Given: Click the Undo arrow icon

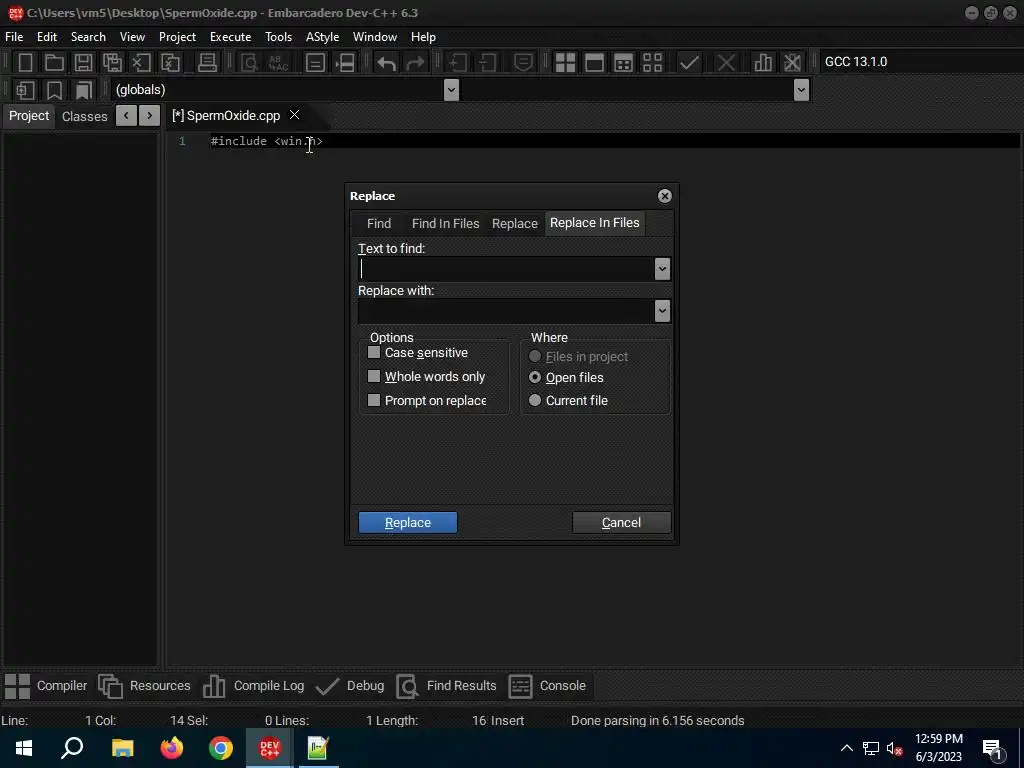Looking at the screenshot, I should (387, 62).
